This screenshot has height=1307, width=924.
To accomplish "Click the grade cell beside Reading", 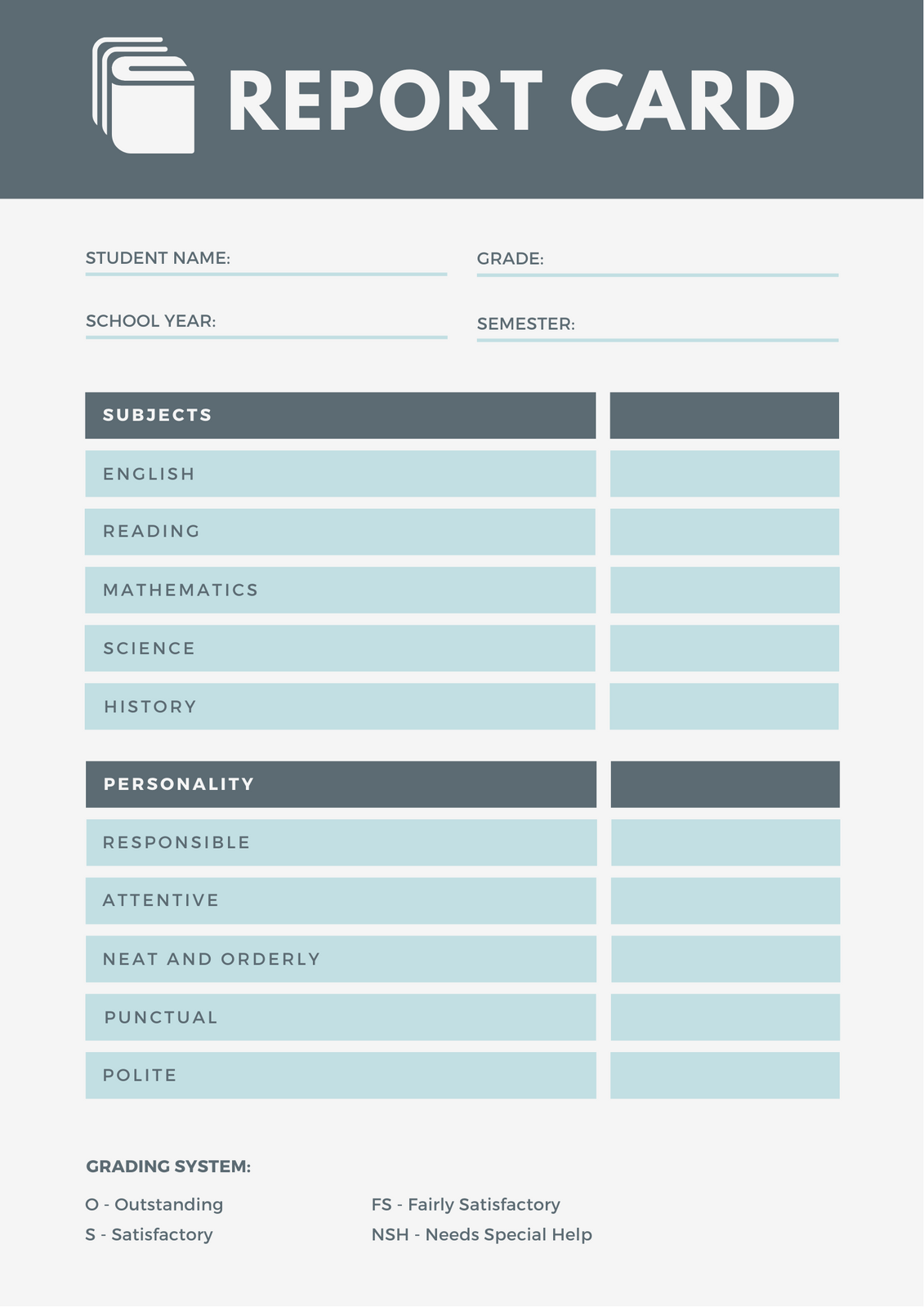I will coord(725,532).
